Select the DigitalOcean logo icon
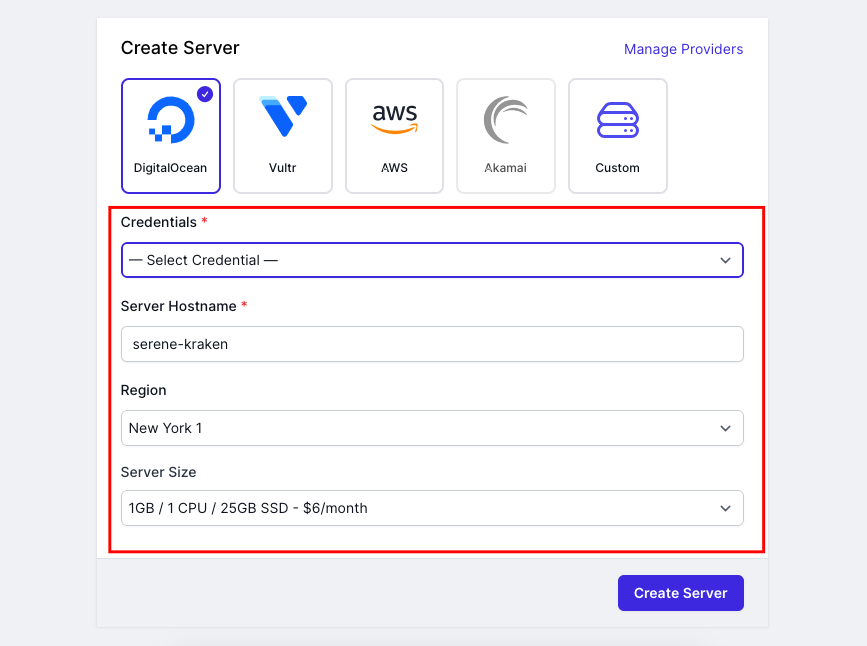Viewport: 867px width, 646px height. (171, 119)
